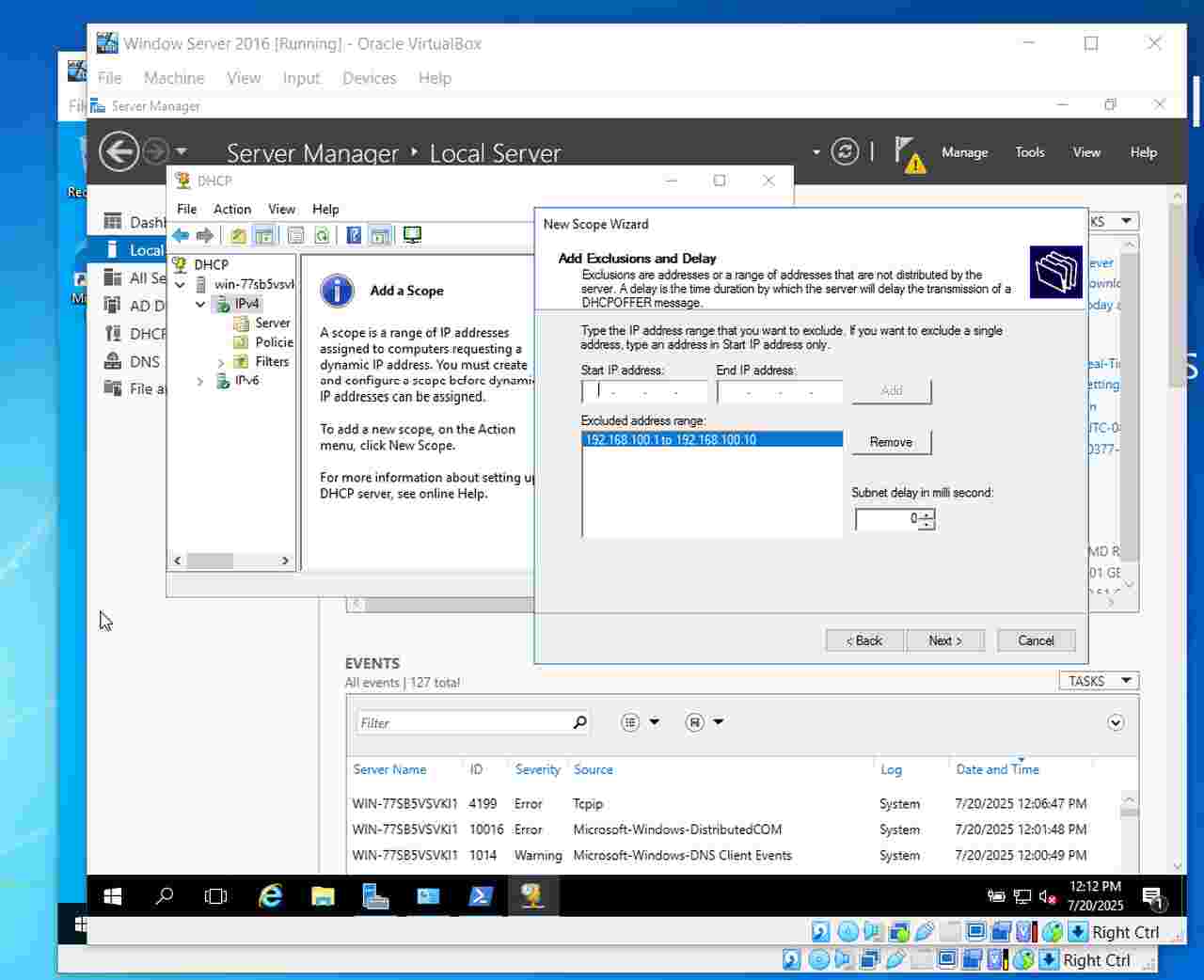
Task: Click the DHCP tree horizontal scrollbar thumb
Action: click(210, 561)
